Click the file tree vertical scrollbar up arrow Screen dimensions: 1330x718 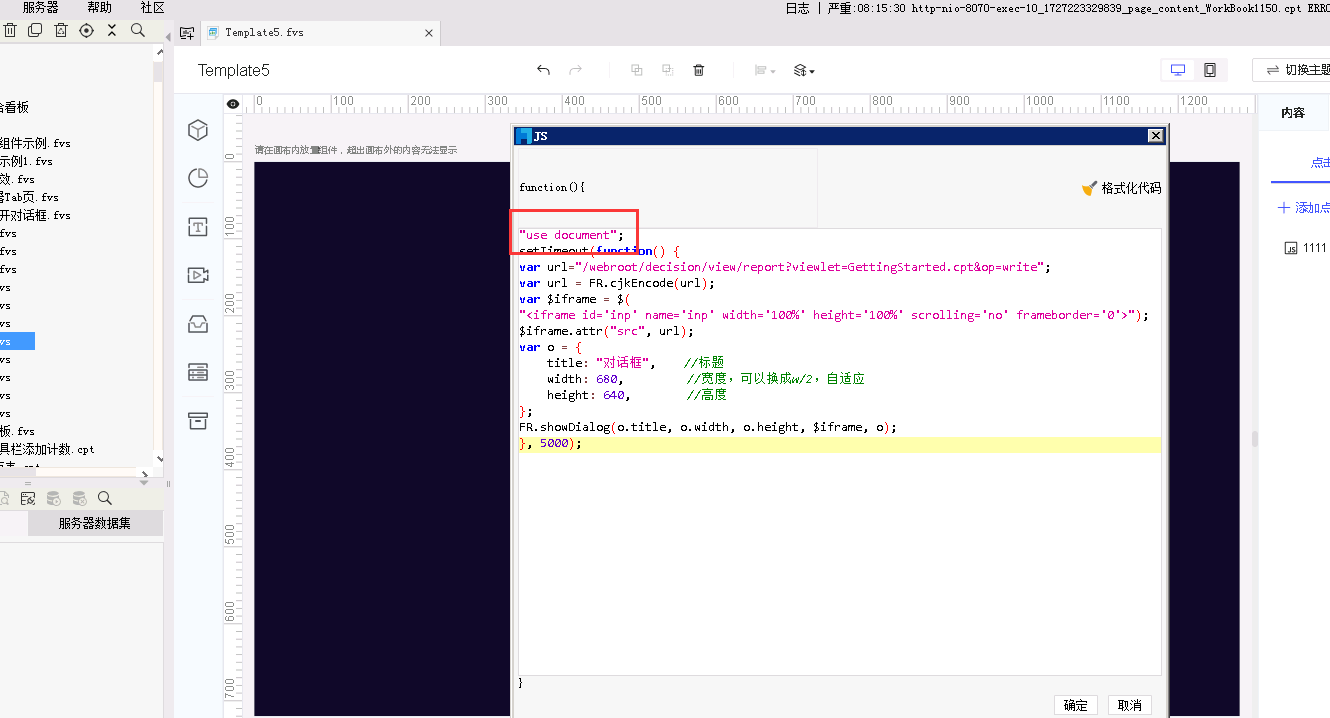pos(158,53)
